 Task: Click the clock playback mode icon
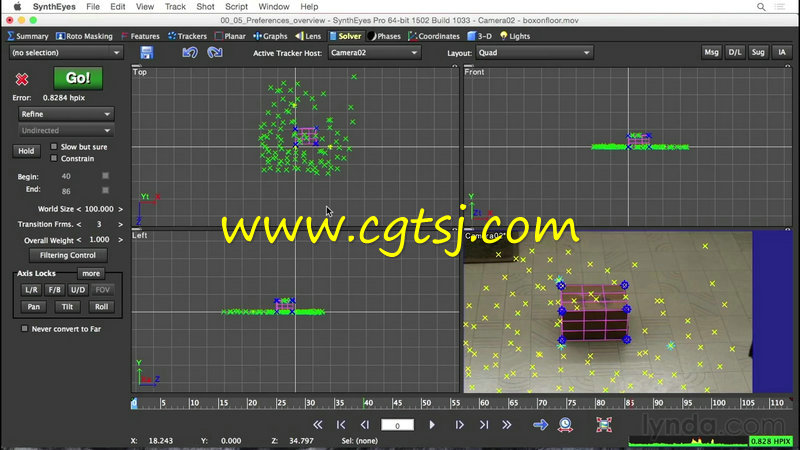(x=565, y=424)
